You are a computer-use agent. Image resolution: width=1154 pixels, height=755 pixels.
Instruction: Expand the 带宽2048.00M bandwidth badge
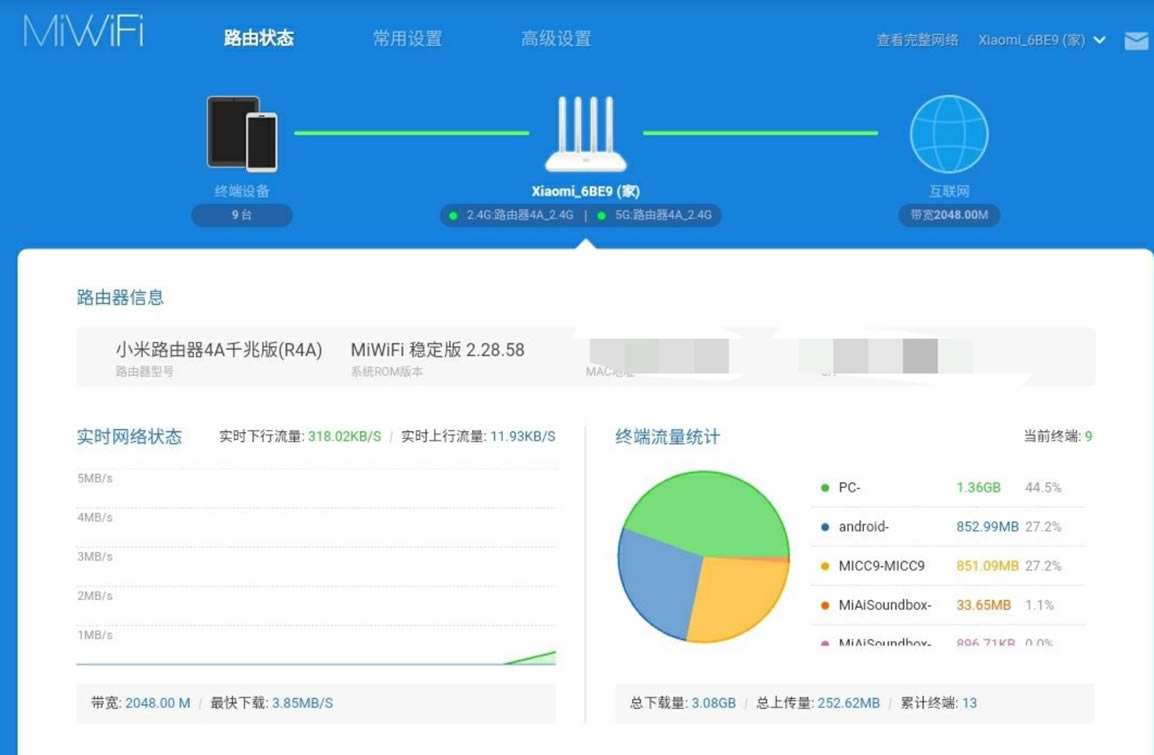pyautogui.click(x=947, y=215)
